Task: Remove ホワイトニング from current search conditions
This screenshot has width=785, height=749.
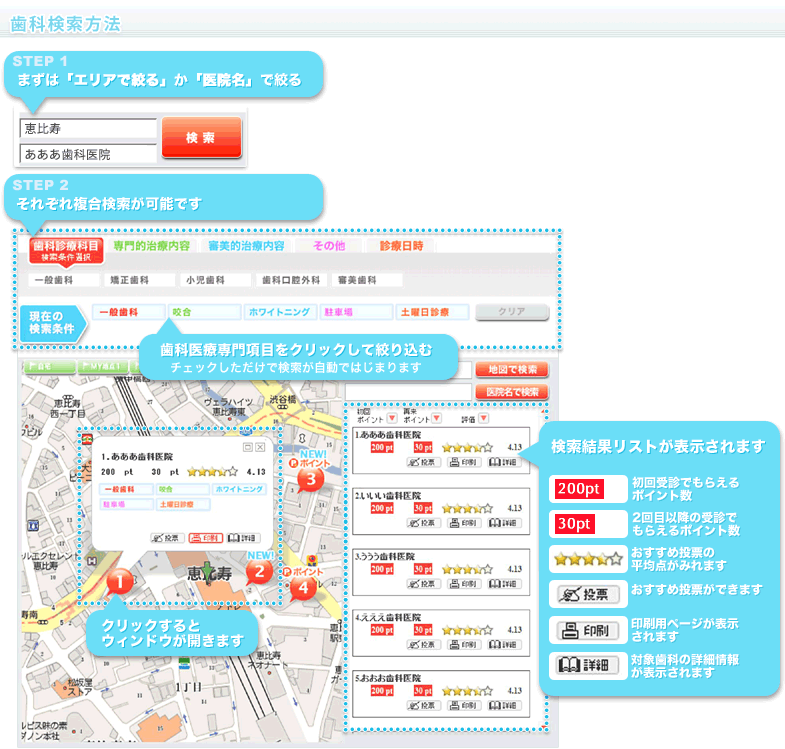Action: pyautogui.click(x=280, y=312)
